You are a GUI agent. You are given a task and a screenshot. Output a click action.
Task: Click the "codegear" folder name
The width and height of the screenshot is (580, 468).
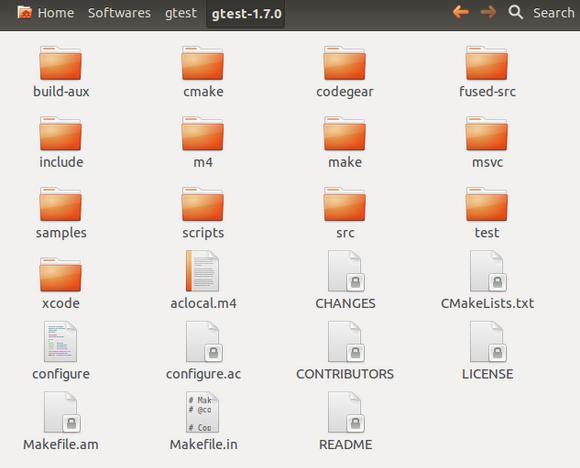click(345, 92)
